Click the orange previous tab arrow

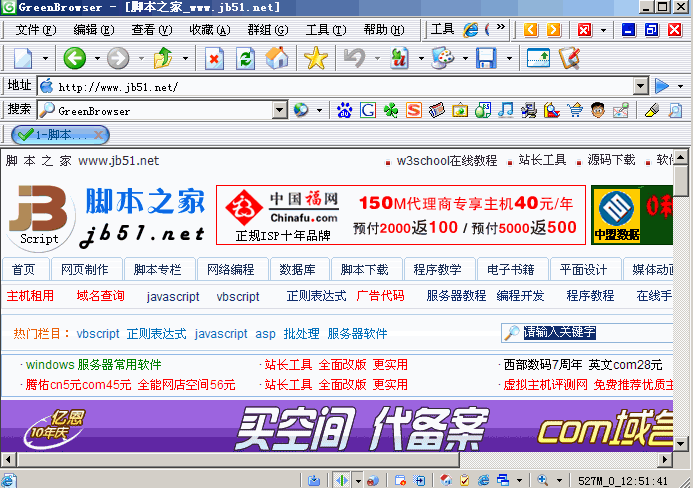tap(531, 30)
